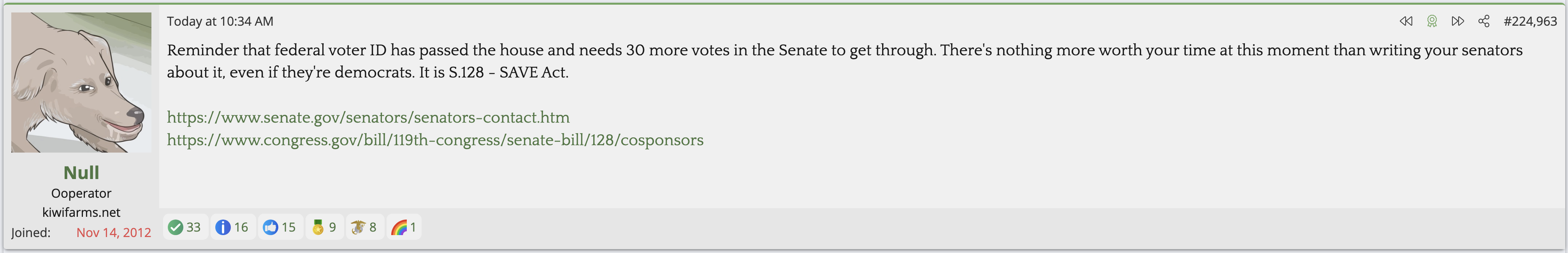
Task: Click the gold medal reaction
Action: (x=318, y=227)
